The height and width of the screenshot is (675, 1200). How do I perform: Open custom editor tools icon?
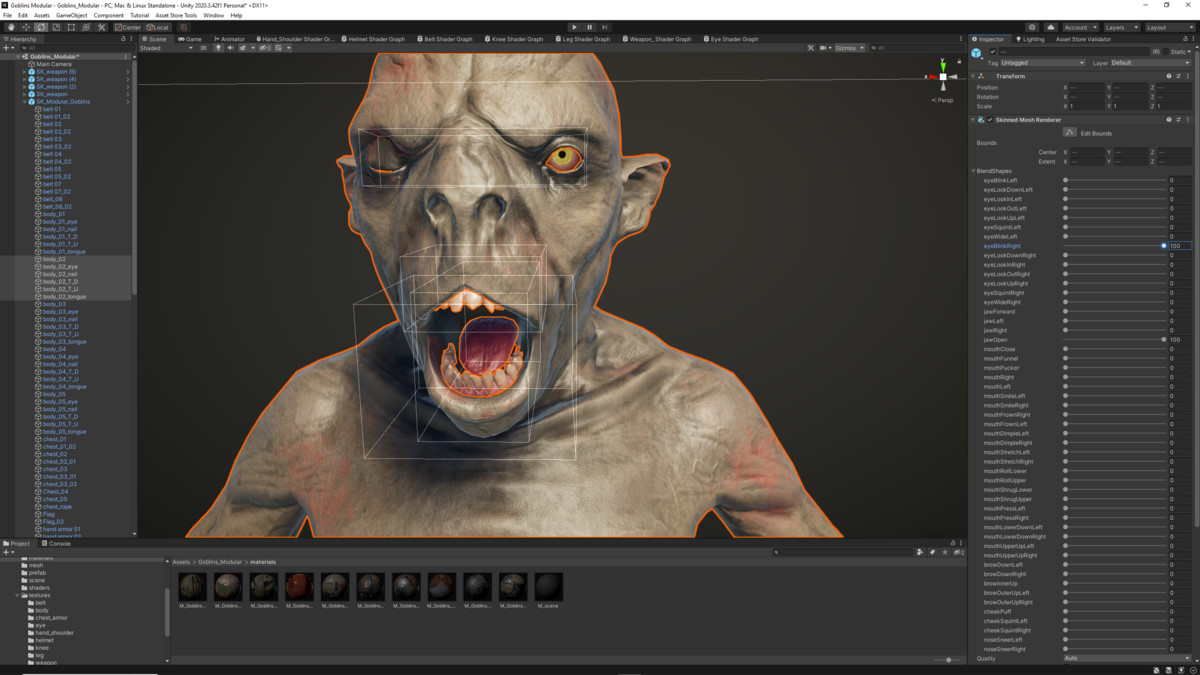click(101, 27)
